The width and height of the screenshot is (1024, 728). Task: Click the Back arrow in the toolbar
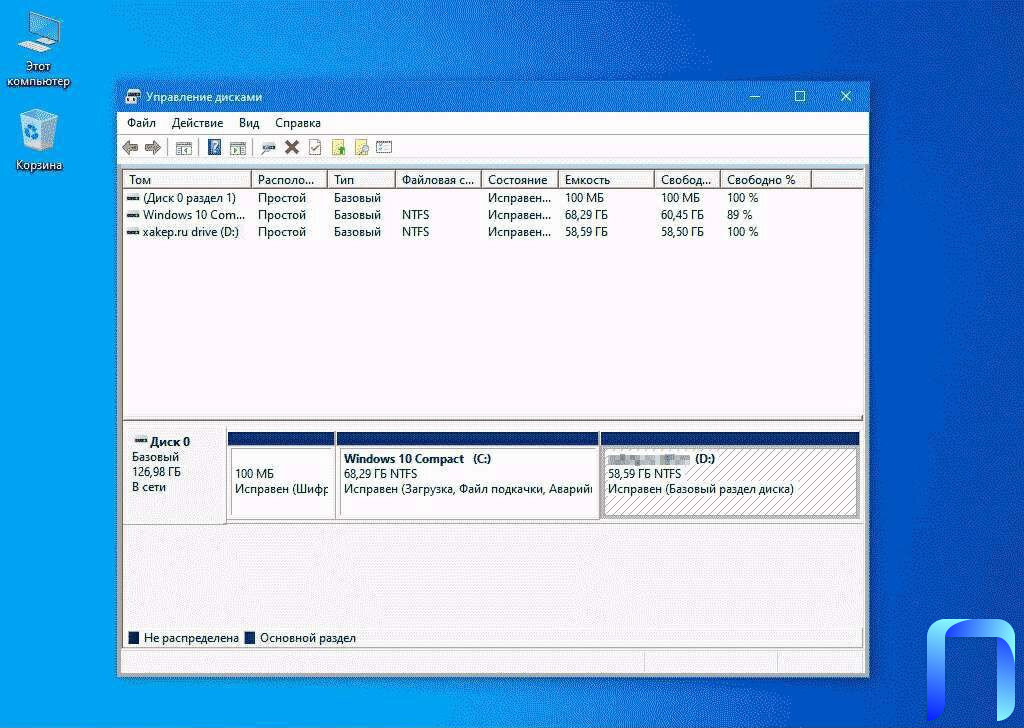click(131, 148)
